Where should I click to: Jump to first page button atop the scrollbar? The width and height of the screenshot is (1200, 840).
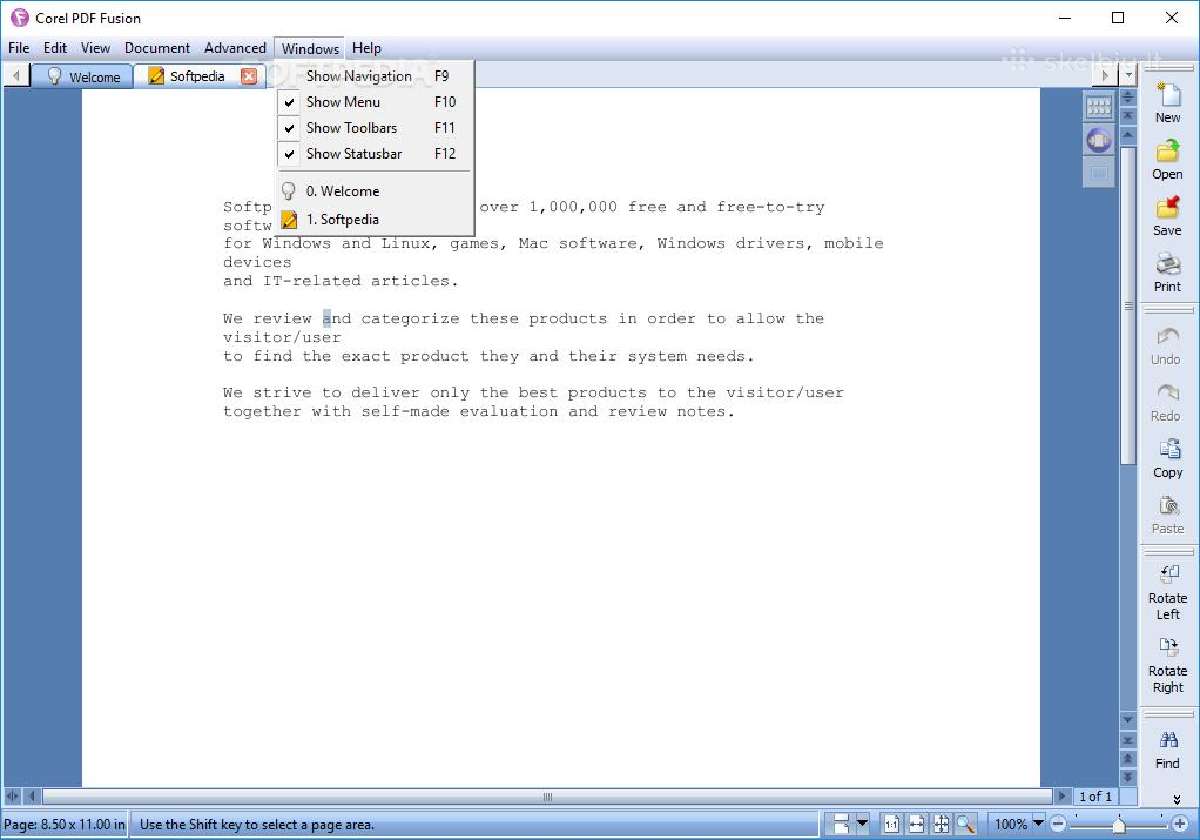click(1128, 116)
